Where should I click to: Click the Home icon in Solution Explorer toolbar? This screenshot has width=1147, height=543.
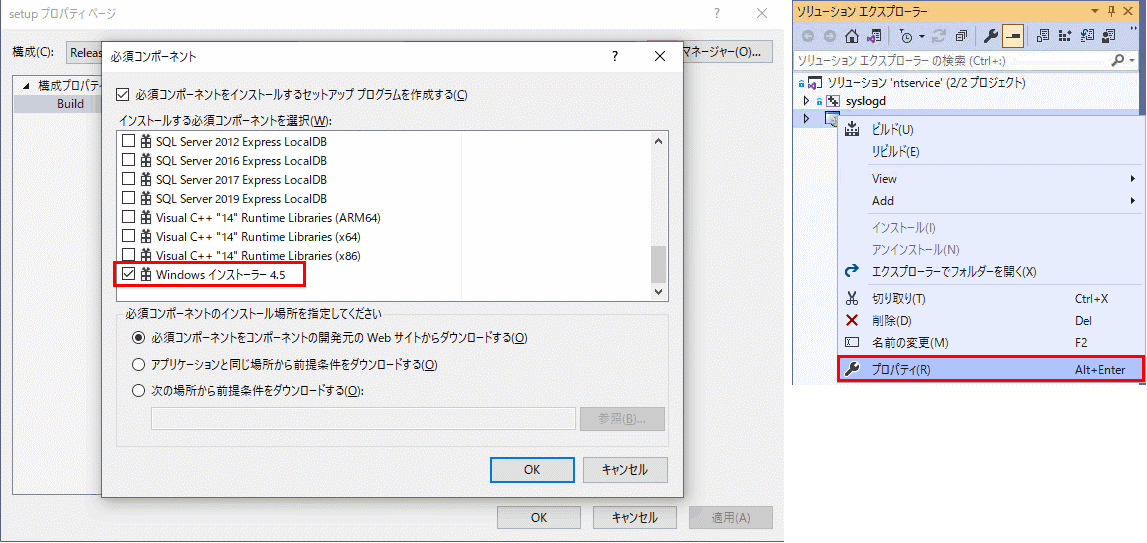tap(851, 35)
